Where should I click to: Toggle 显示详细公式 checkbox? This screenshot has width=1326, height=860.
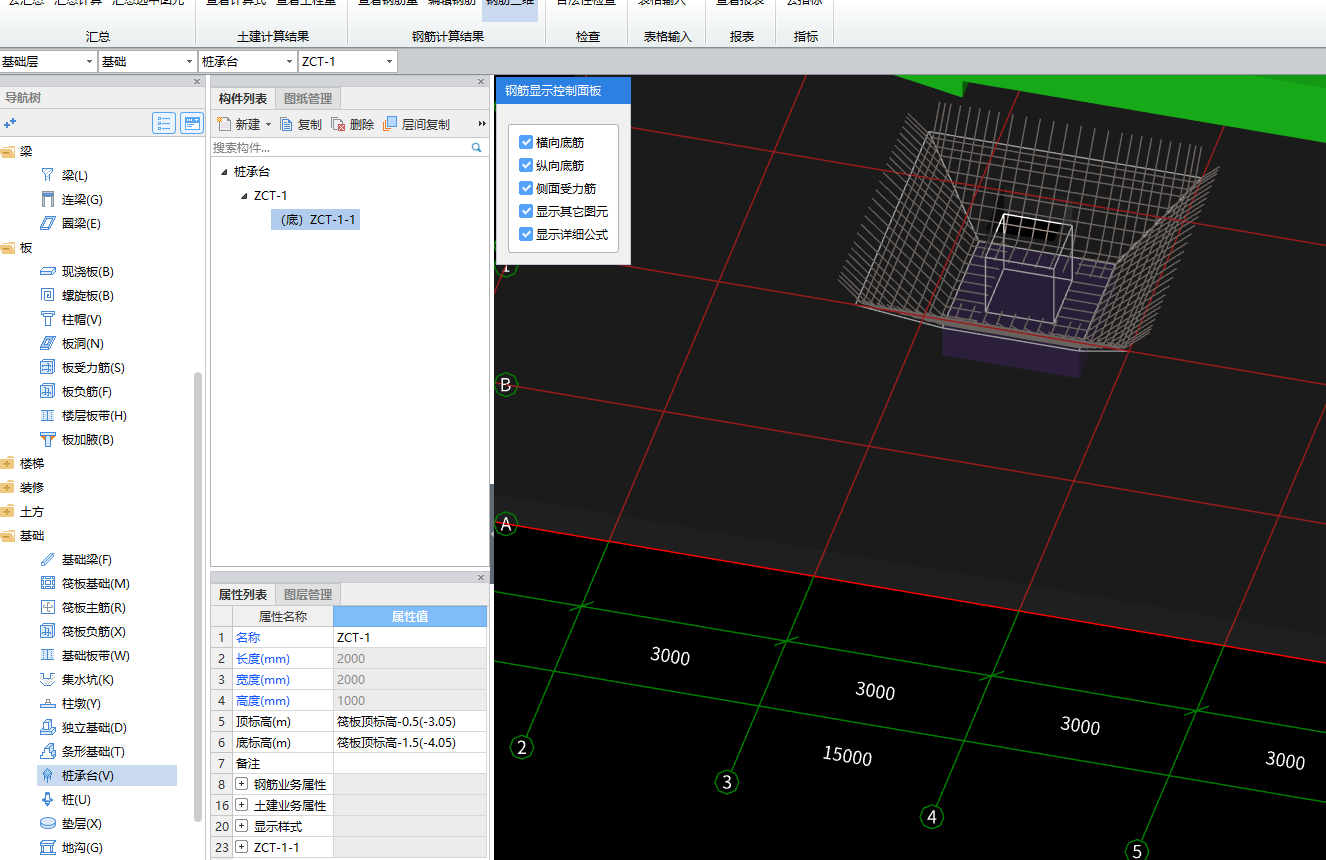(x=526, y=234)
